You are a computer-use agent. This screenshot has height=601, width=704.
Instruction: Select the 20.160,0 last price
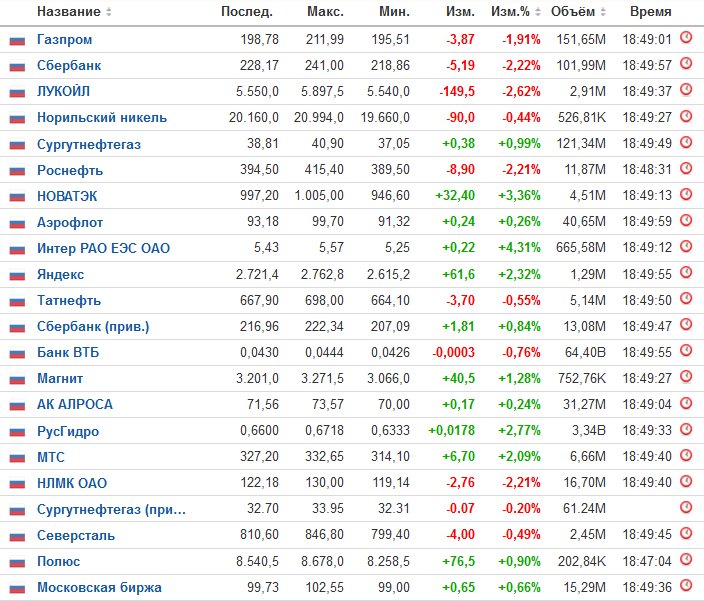click(x=254, y=118)
